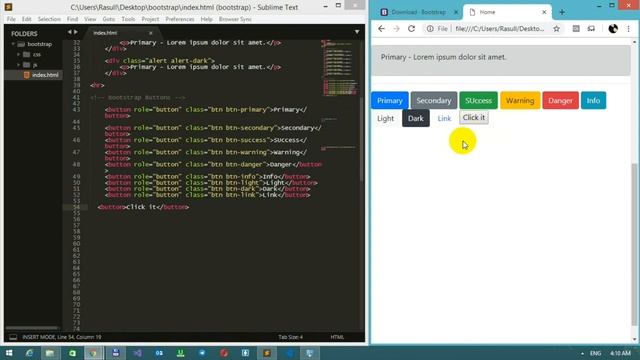
Task: Go to previous tab with Sublime's left arrow
Action: [x=69, y=32]
